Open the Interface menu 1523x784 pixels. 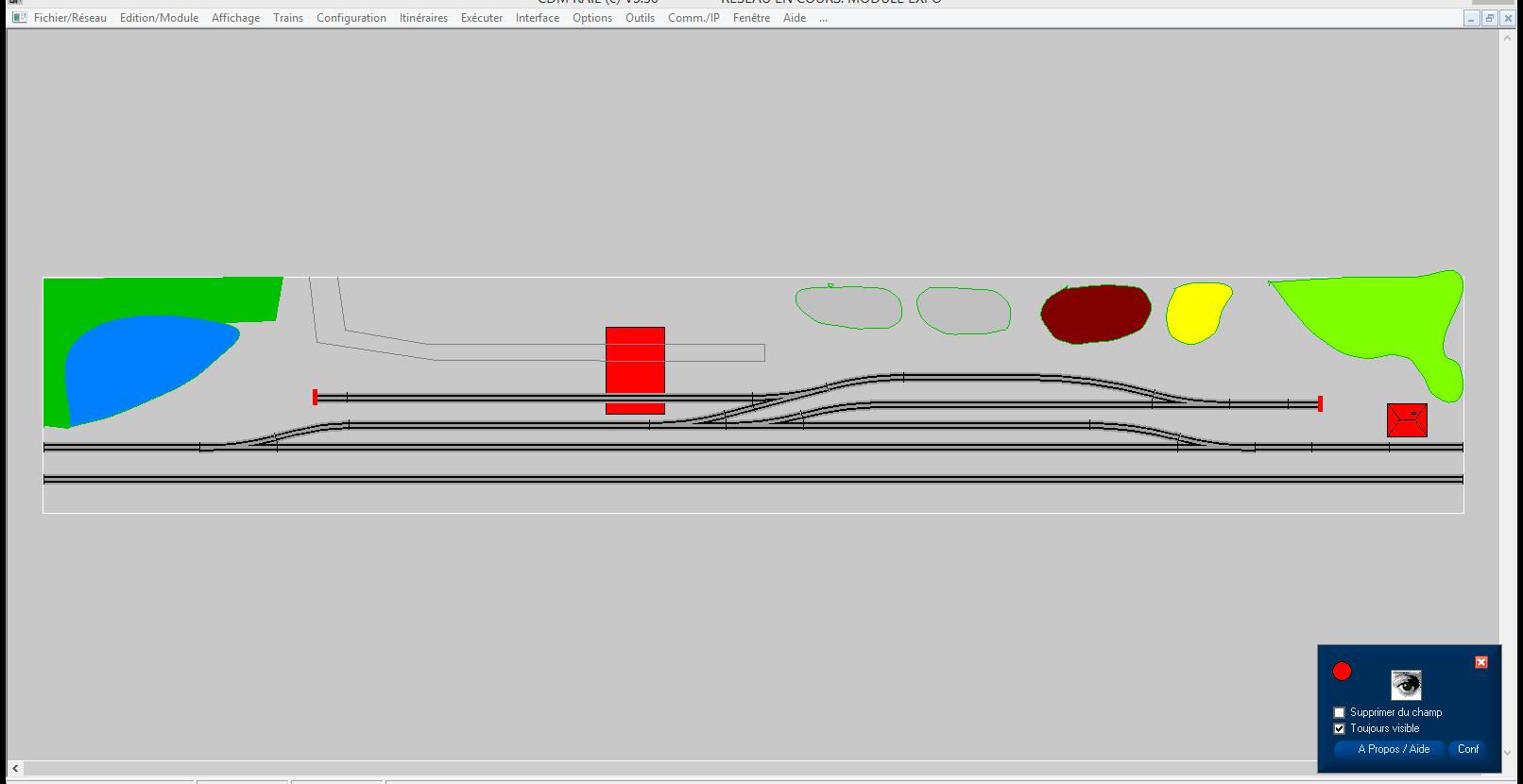coord(538,18)
